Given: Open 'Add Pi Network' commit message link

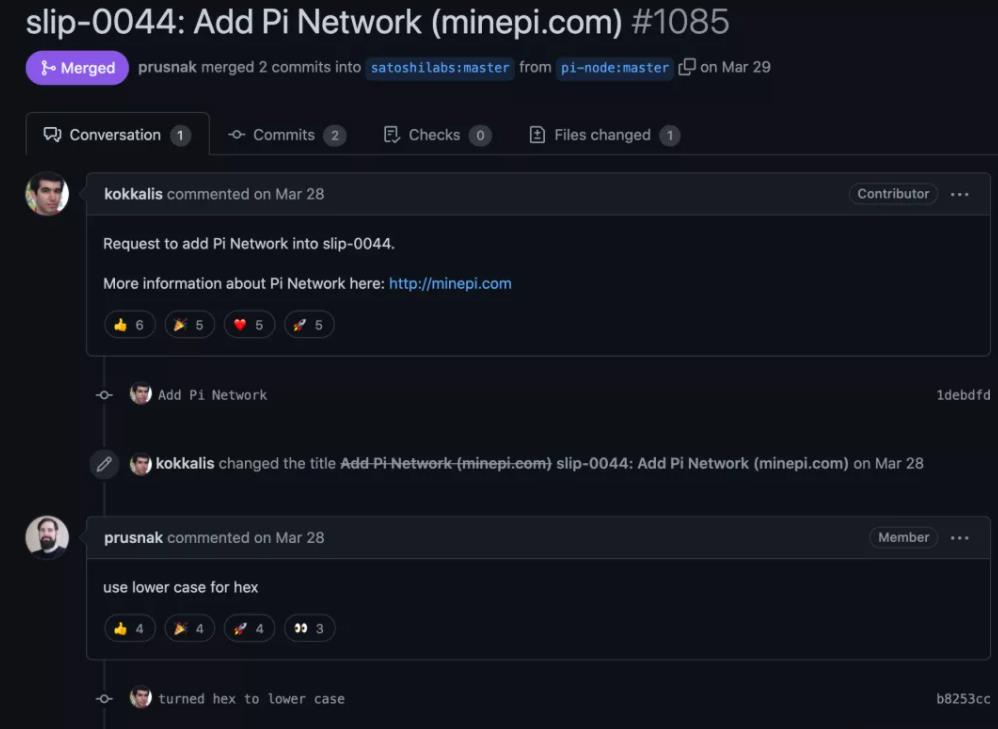Looking at the screenshot, I should click(x=213, y=395).
